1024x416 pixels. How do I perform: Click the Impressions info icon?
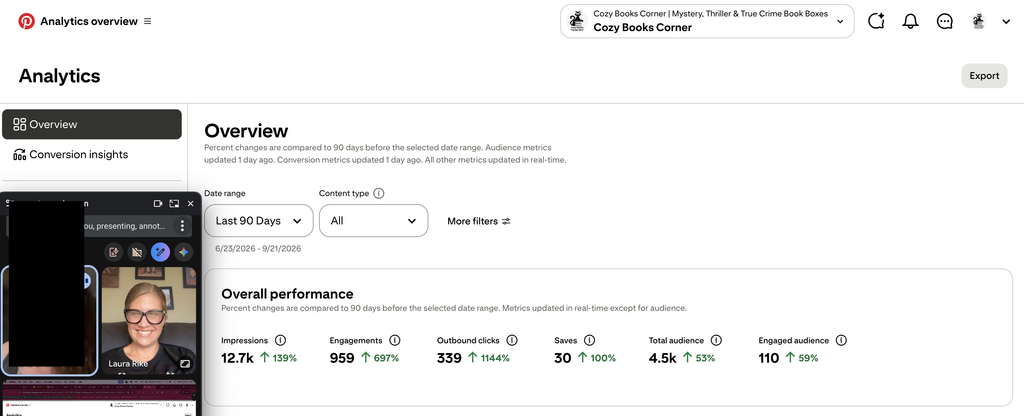(280, 340)
